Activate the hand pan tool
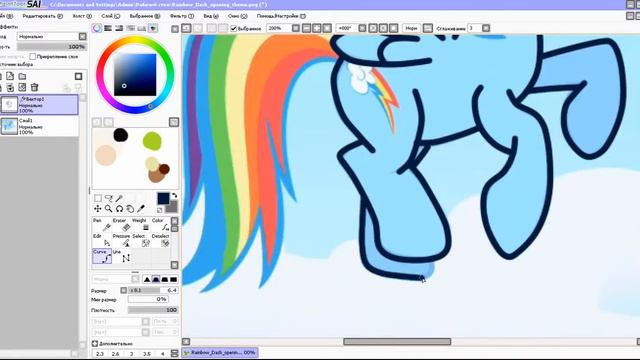640x360 pixels. tap(130, 209)
